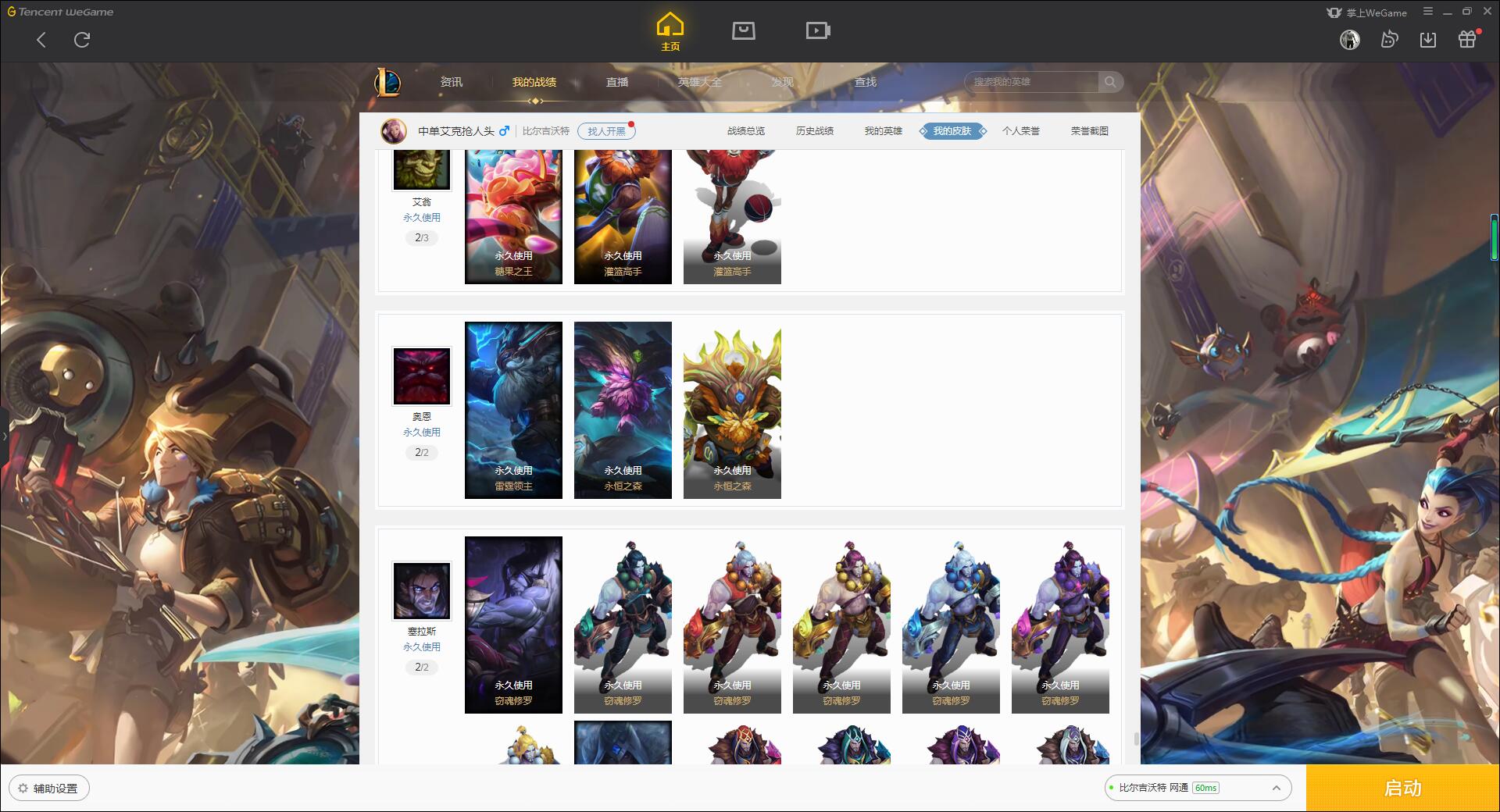
Task: Click the 2/3 skin count under 艾翁
Action: point(422,237)
